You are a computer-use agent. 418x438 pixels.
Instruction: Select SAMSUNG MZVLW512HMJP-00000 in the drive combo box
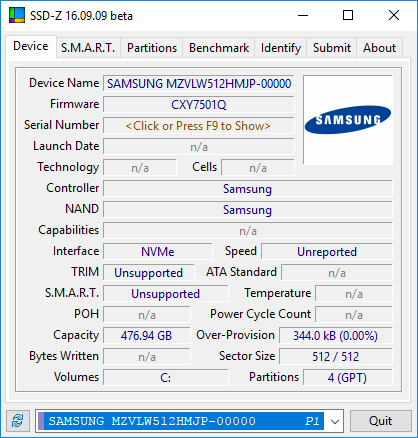pyautogui.click(x=181, y=421)
